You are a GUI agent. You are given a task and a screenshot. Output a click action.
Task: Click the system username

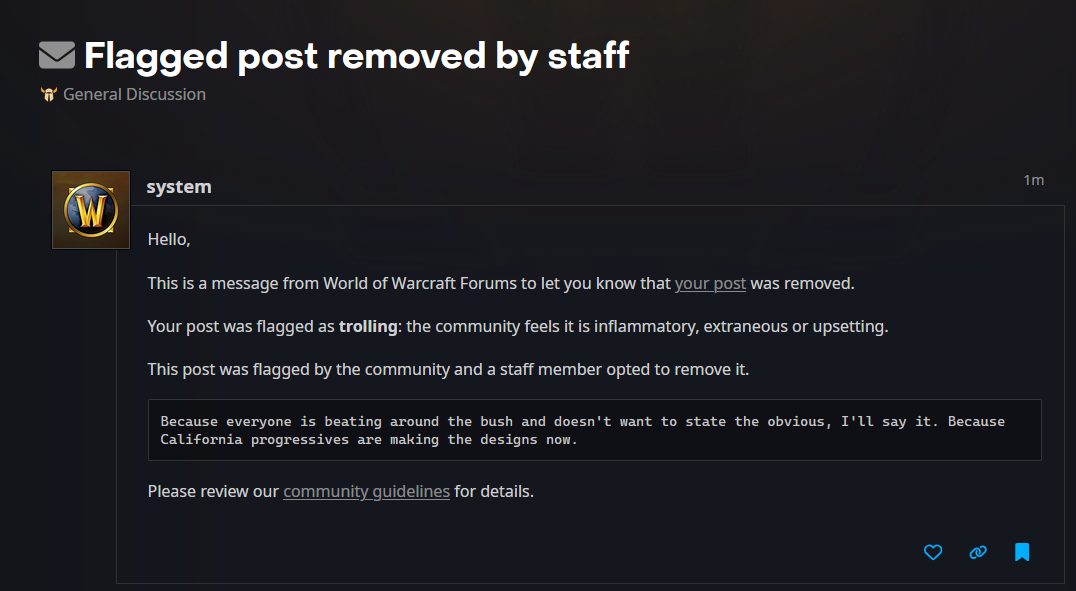pos(179,187)
